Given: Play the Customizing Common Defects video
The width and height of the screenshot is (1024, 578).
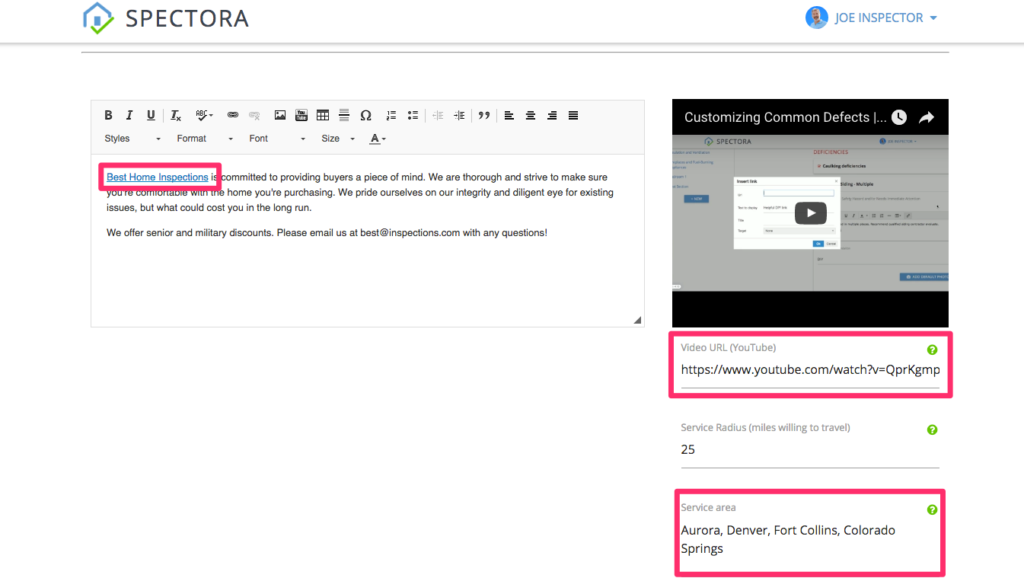Looking at the screenshot, I should click(810, 212).
